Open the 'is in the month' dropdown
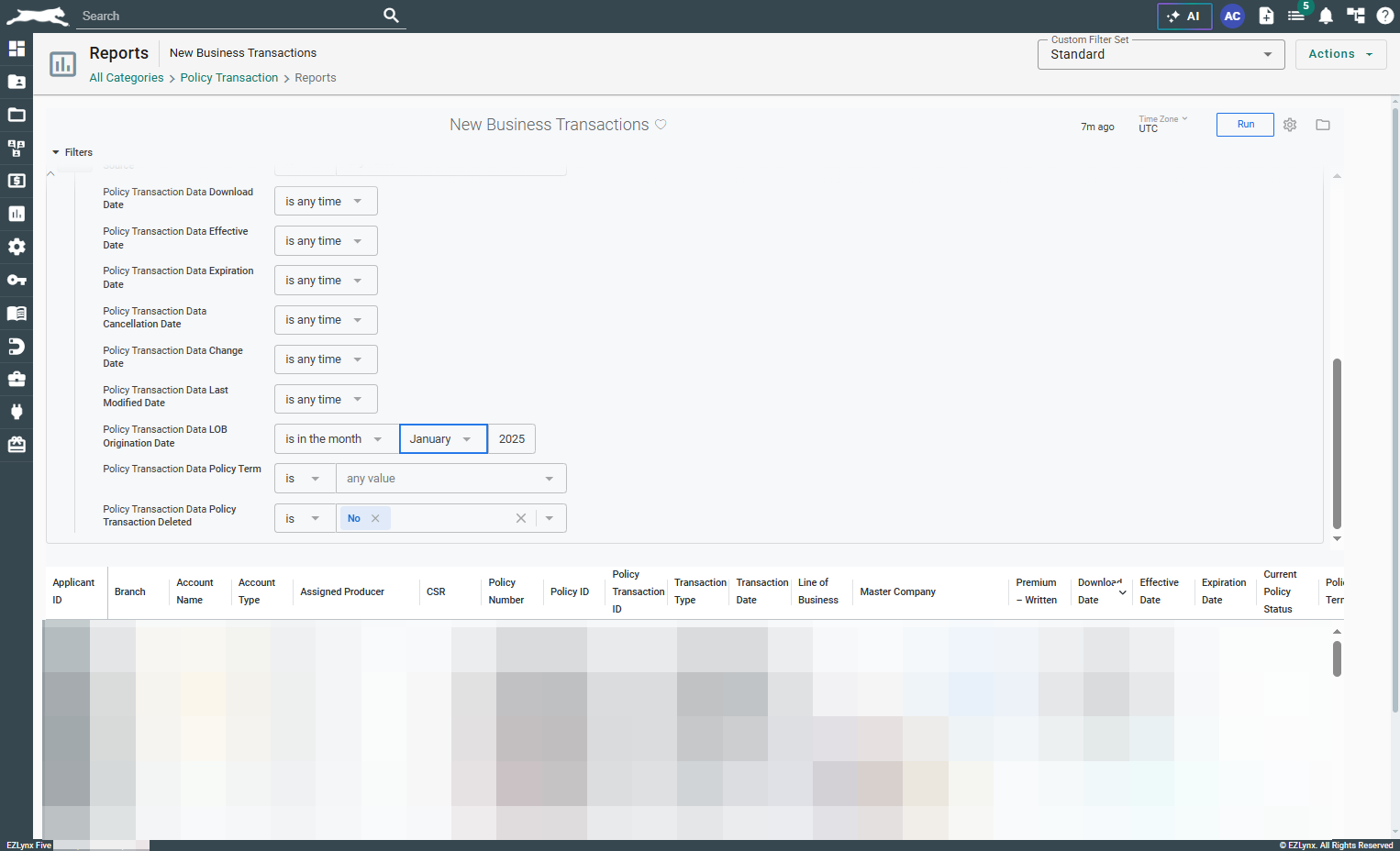 coord(336,439)
